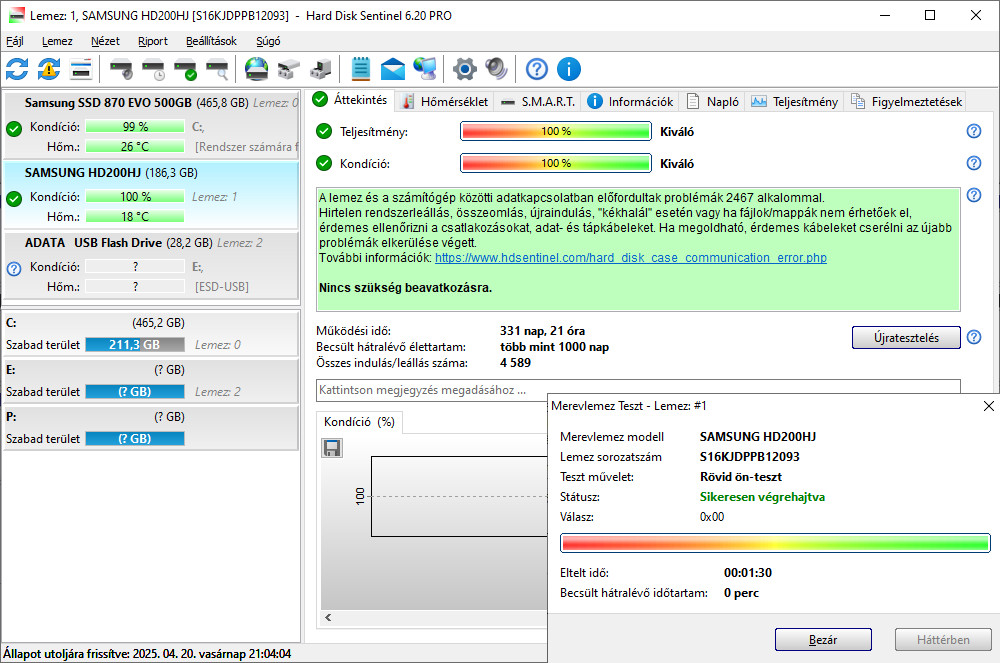Screen dimensions: 1000x663
Task: Open the hdsentinel.com communication error link
Action: tap(631, 258)
